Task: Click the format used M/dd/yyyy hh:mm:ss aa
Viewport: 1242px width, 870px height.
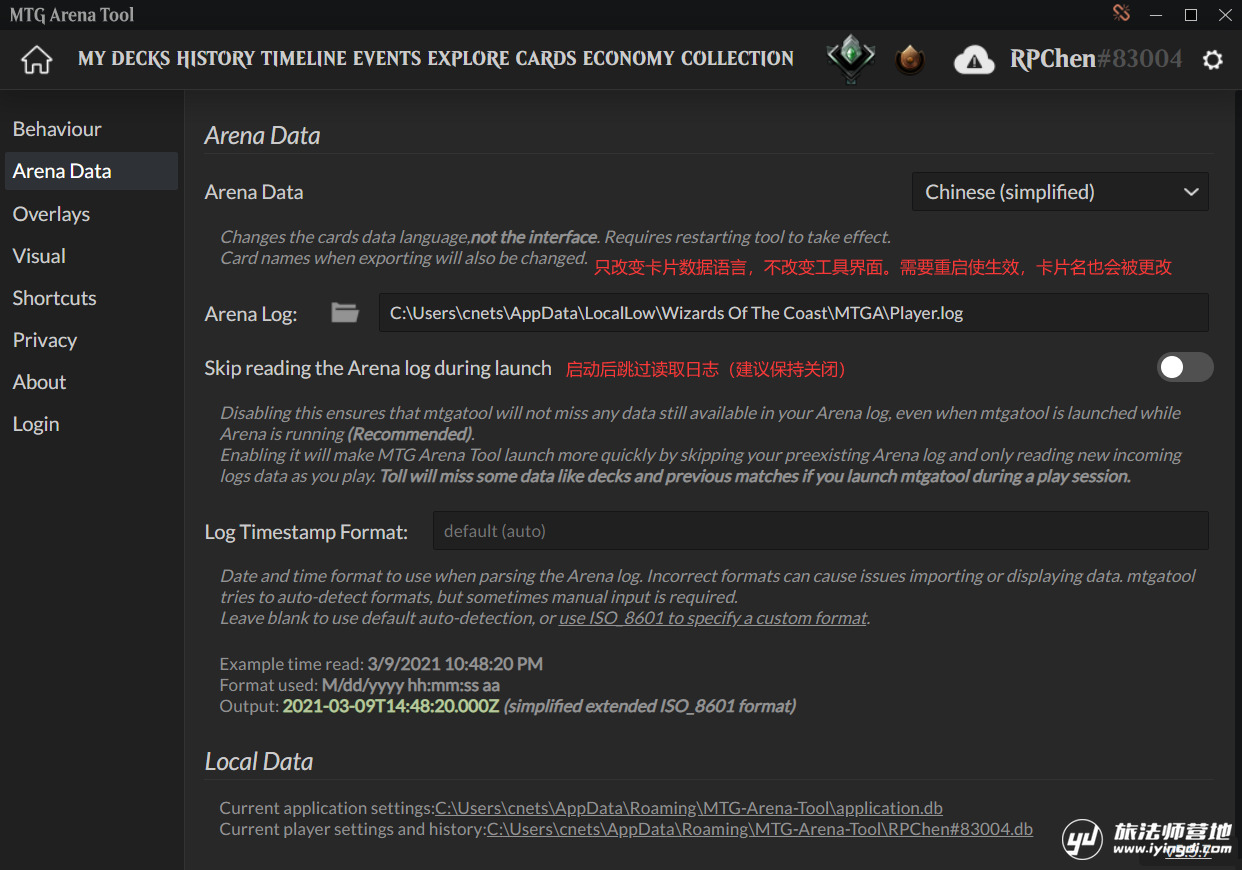Action: pyautogui.click(x=411, y=685)
